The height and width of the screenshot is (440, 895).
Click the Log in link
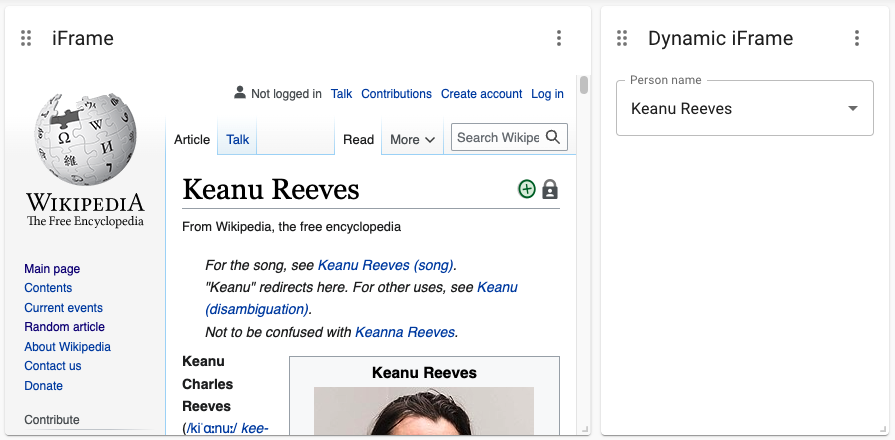[547, 94]
